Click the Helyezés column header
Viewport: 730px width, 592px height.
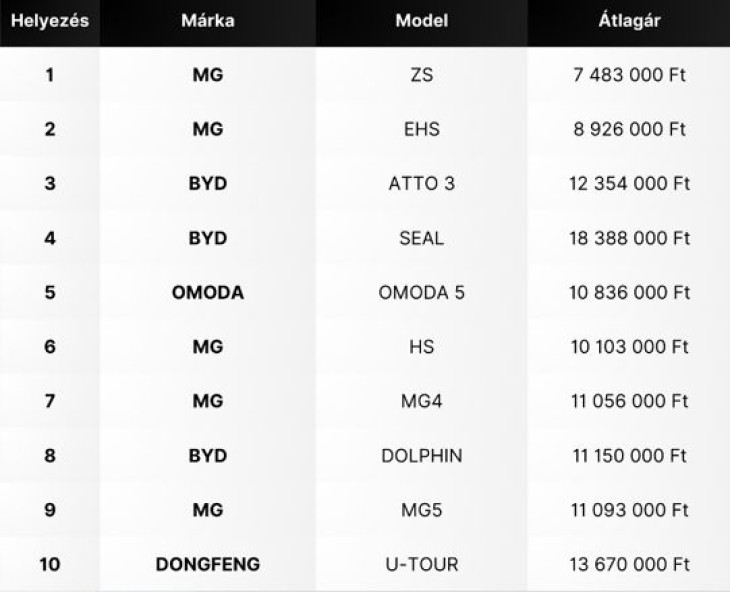point(50,21)
